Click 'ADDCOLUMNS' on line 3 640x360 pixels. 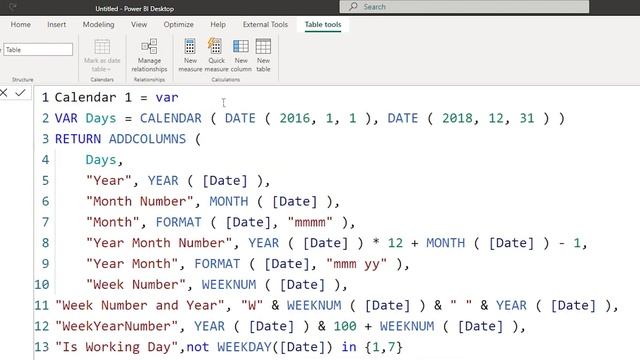point(147,139)
